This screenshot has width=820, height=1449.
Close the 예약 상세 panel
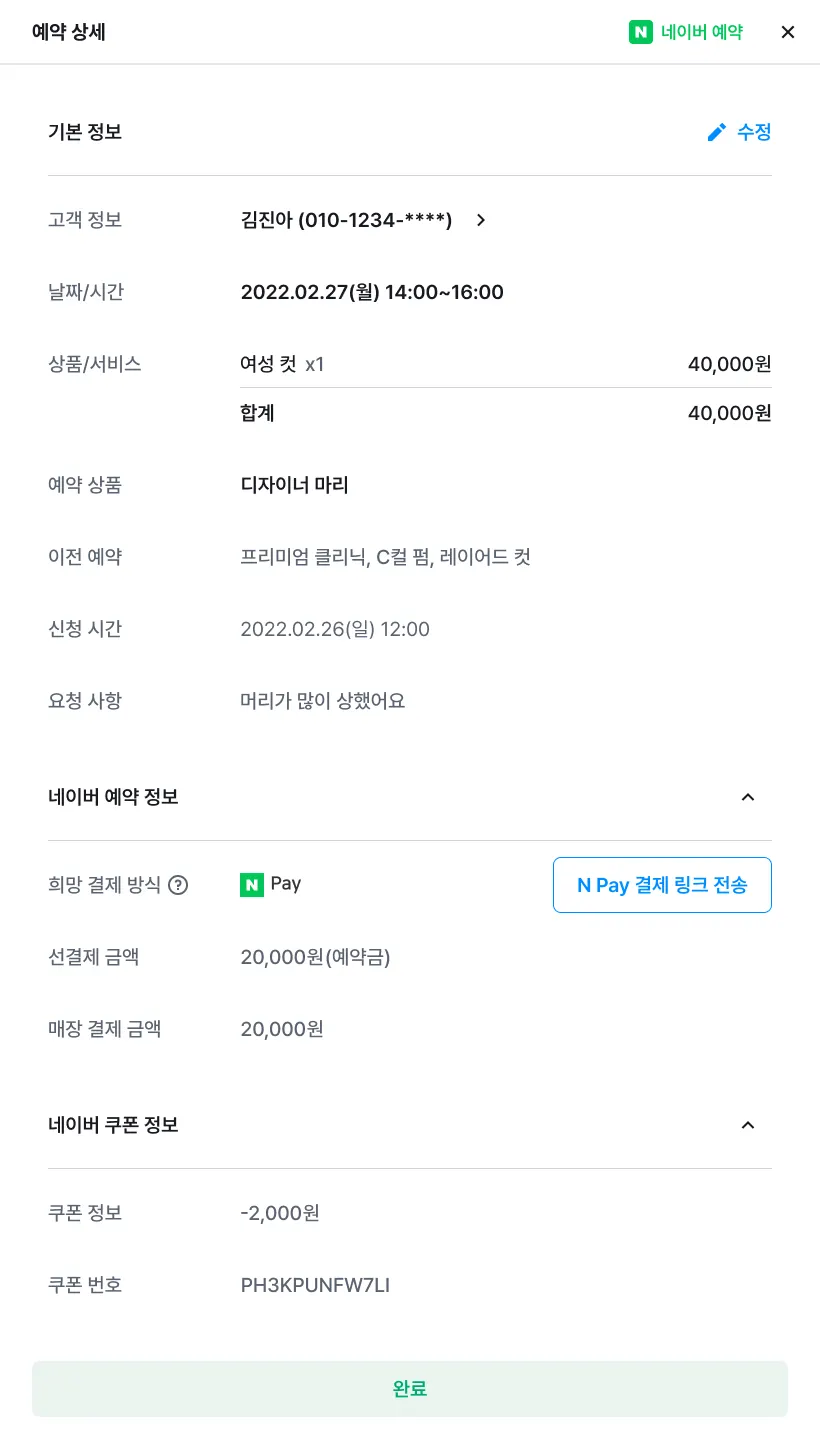coord(788,32)
